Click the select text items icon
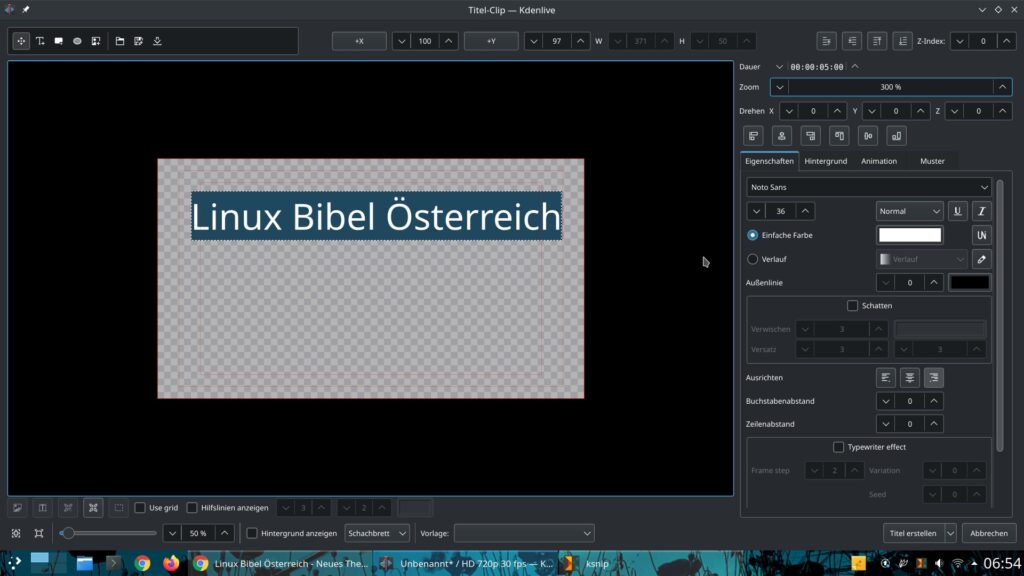Image resolution: width=1024 pixels, height=576 pixels. pos(42,507)
